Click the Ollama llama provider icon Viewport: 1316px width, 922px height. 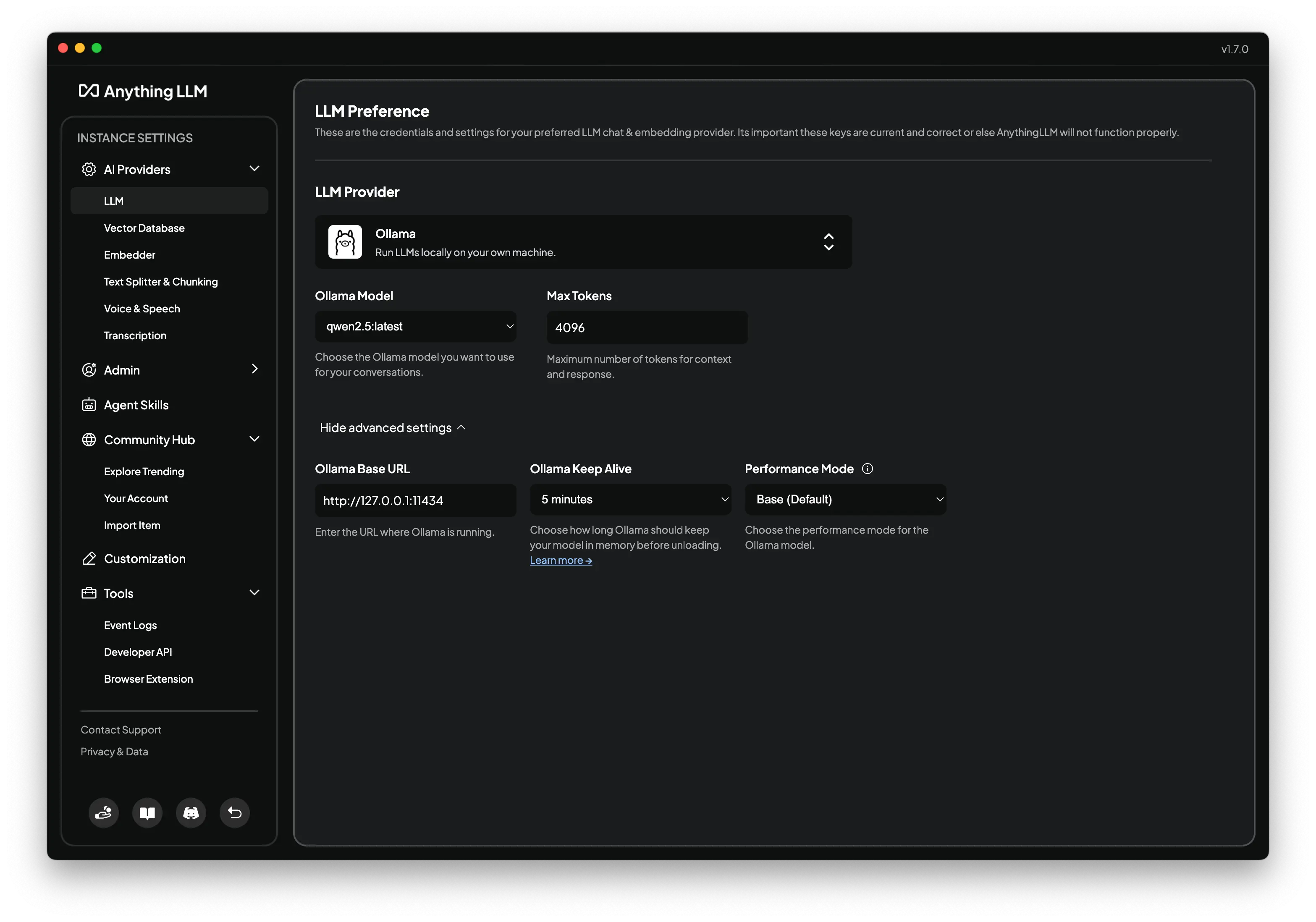pyautogui.click(x=345, y=242)
